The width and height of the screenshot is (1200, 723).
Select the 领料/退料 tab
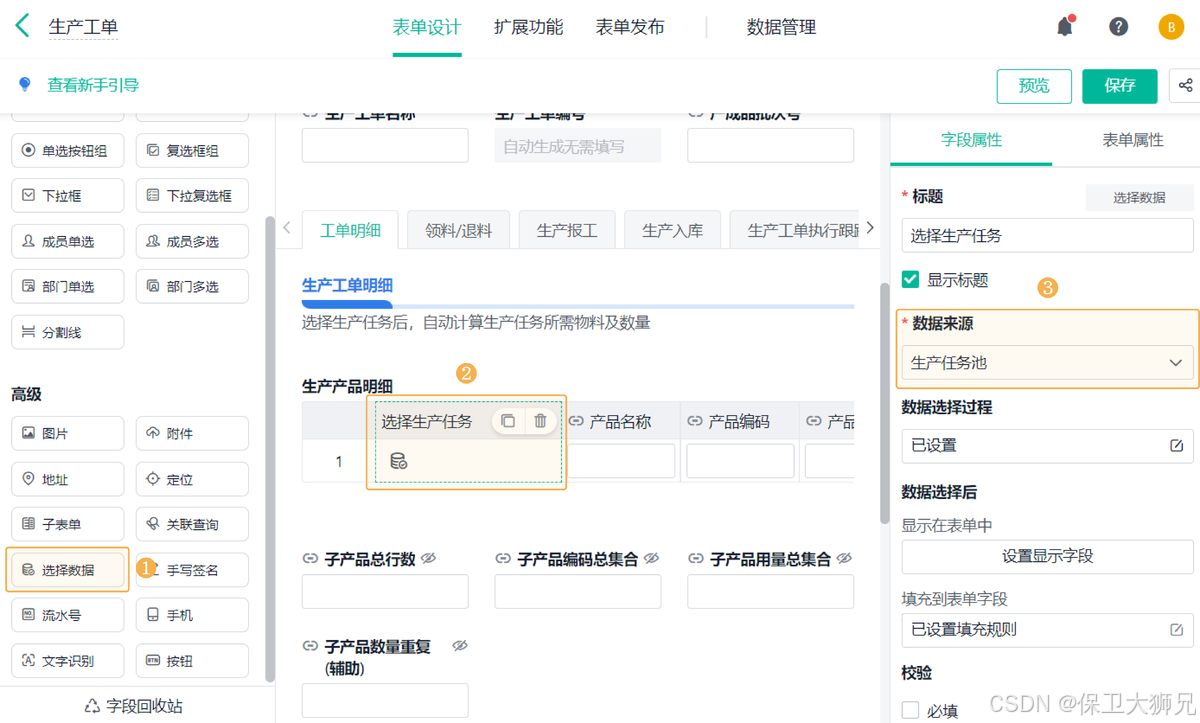pos(459,230)
